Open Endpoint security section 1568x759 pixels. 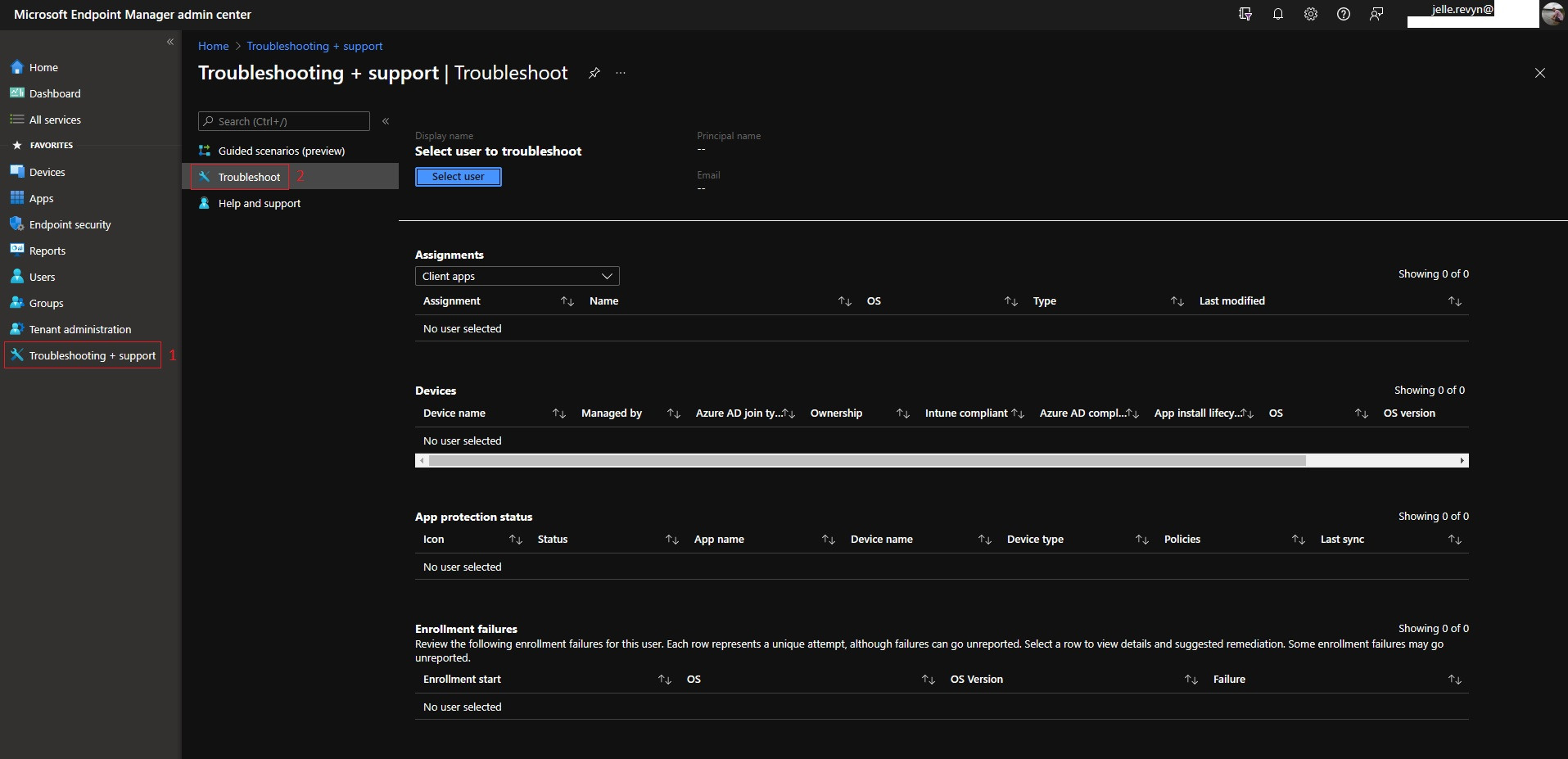[x=70, y=224]
